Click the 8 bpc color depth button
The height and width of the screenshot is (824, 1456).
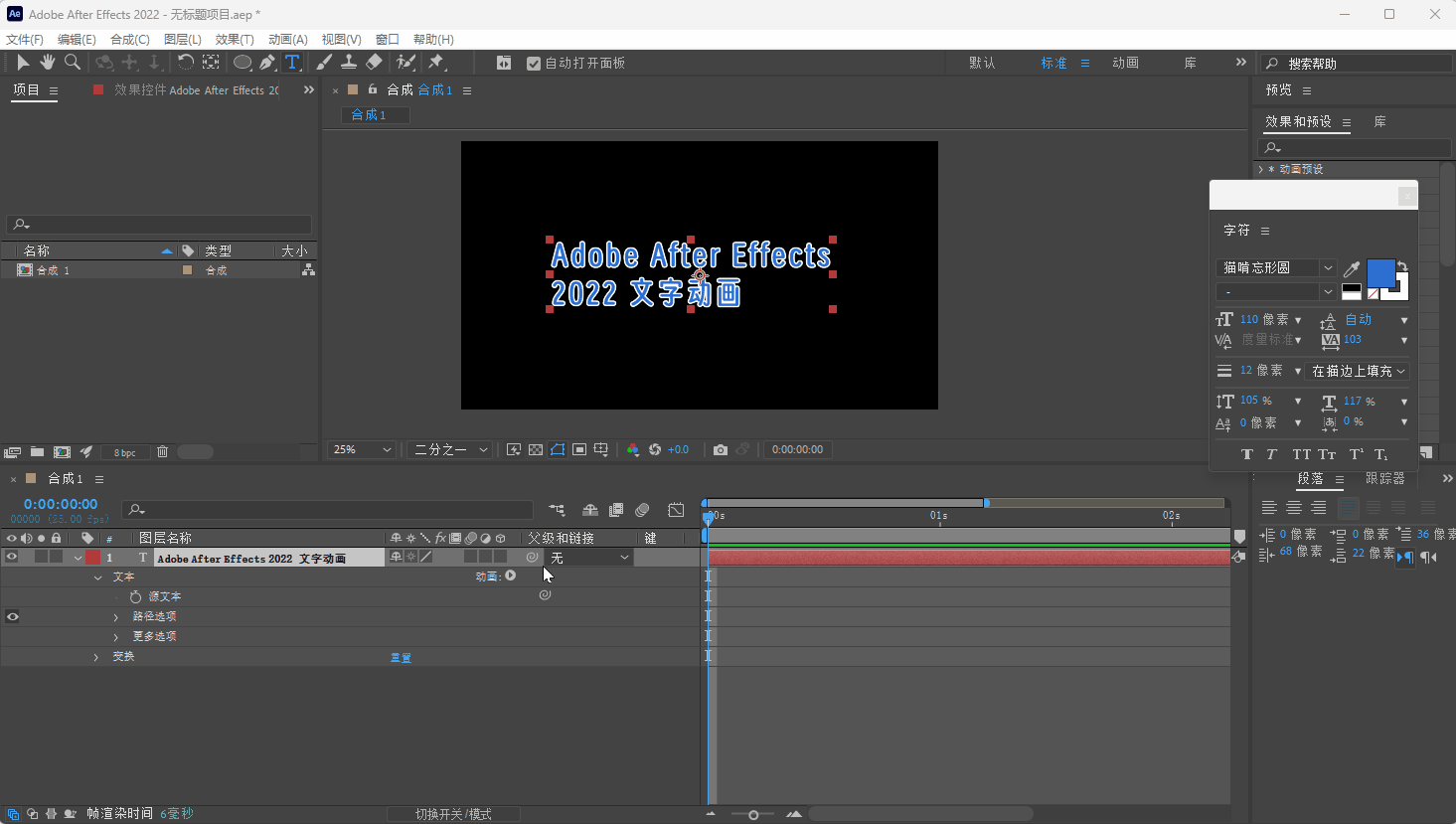click(124, 452)
